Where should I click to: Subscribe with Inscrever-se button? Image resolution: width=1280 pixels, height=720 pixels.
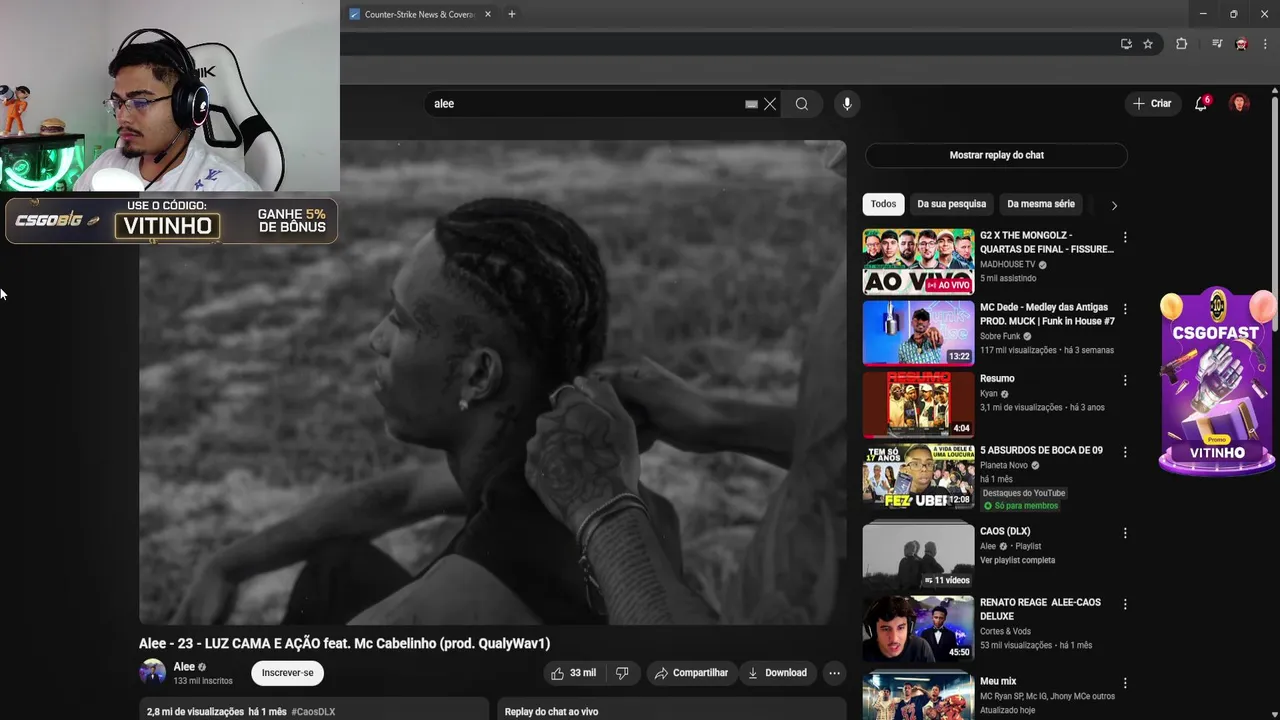287,673
